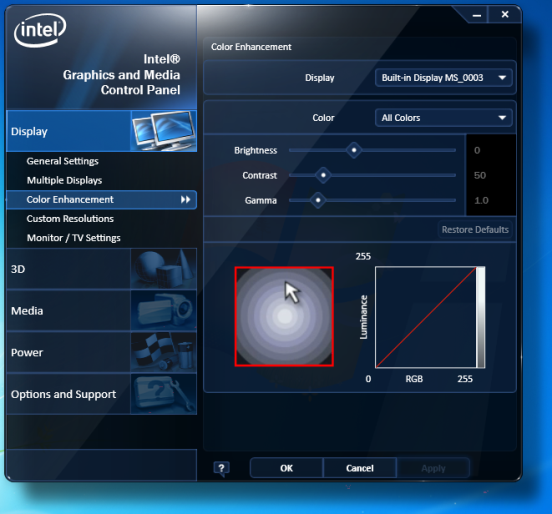Screen dimensions: 552x514
Task: Click Restore Defaults
Action: coord(475,230)
